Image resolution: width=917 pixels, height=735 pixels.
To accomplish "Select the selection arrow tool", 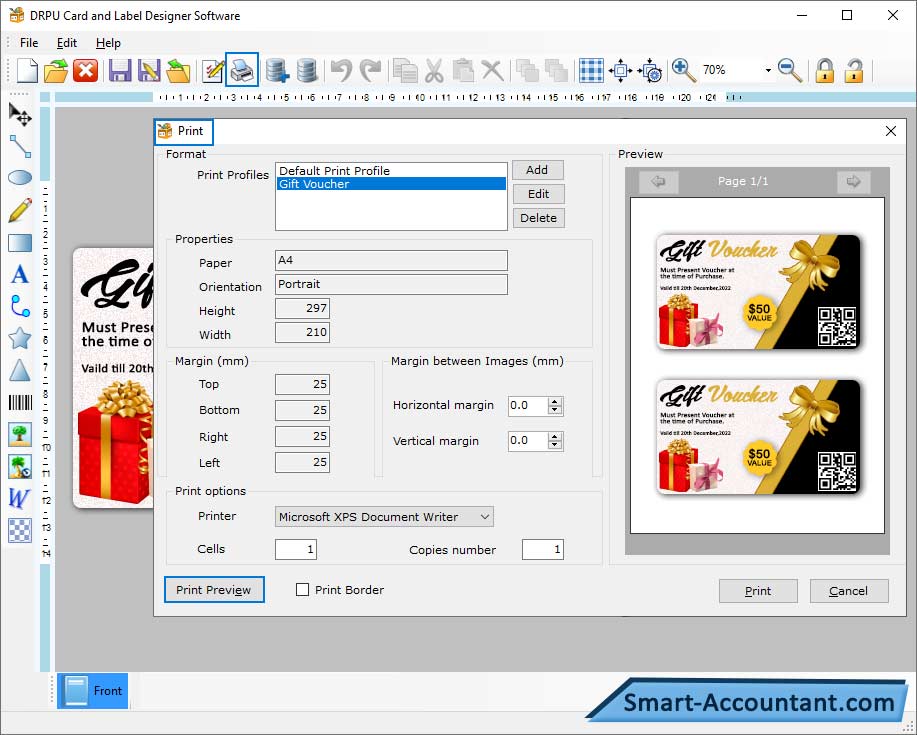I will click(x=20, y=114).
